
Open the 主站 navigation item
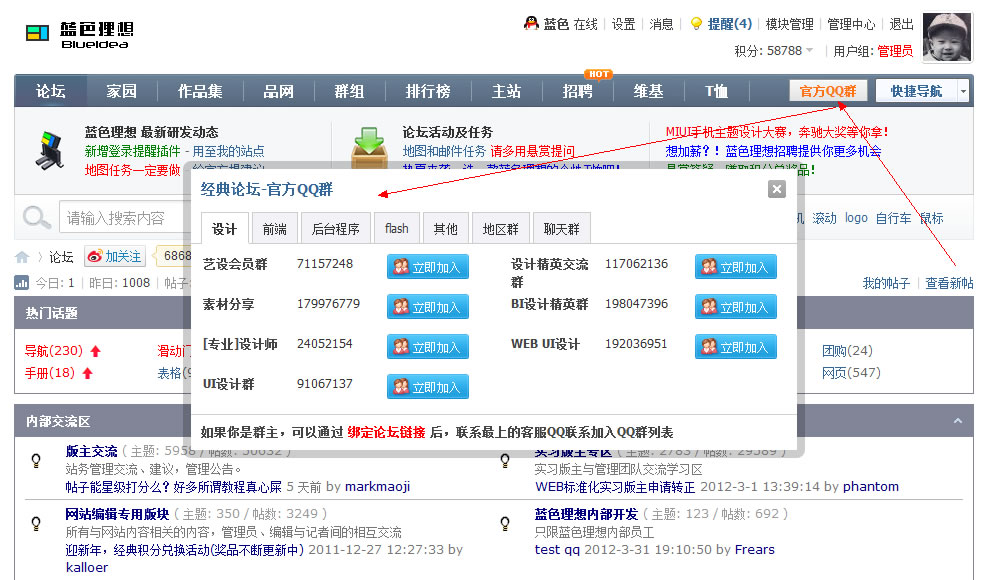point(506,92)
